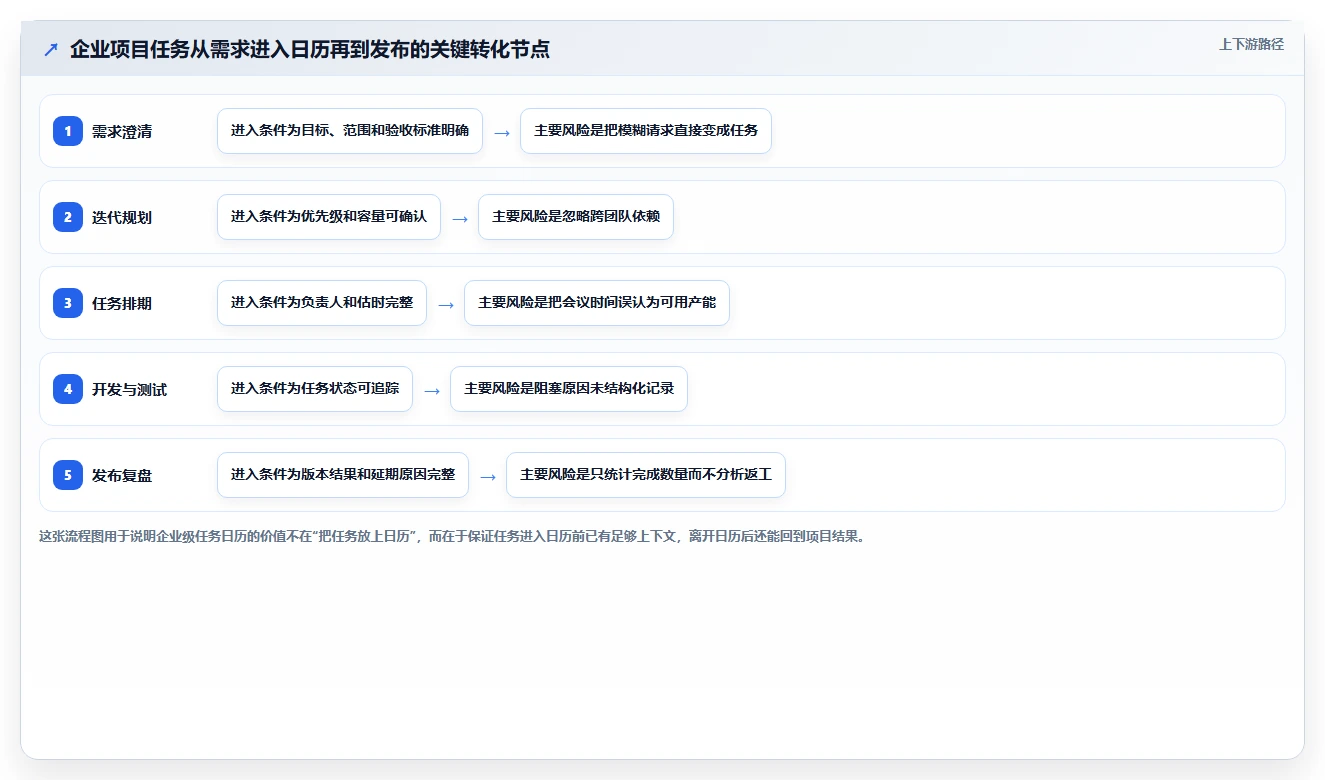Open the 主要风险是只统计完成数量而不分析返工 card
This screenshot has height=780, width=1325.
click(x=646, y=475)
